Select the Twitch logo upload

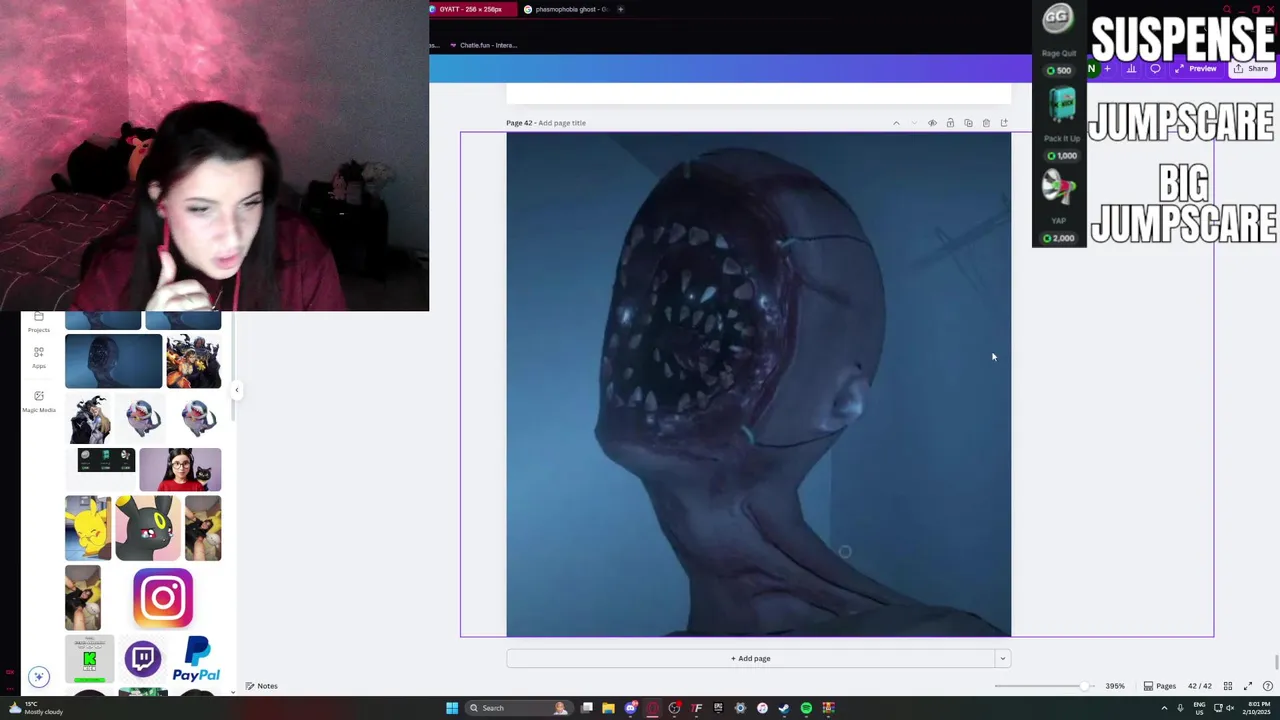point(143,659)
